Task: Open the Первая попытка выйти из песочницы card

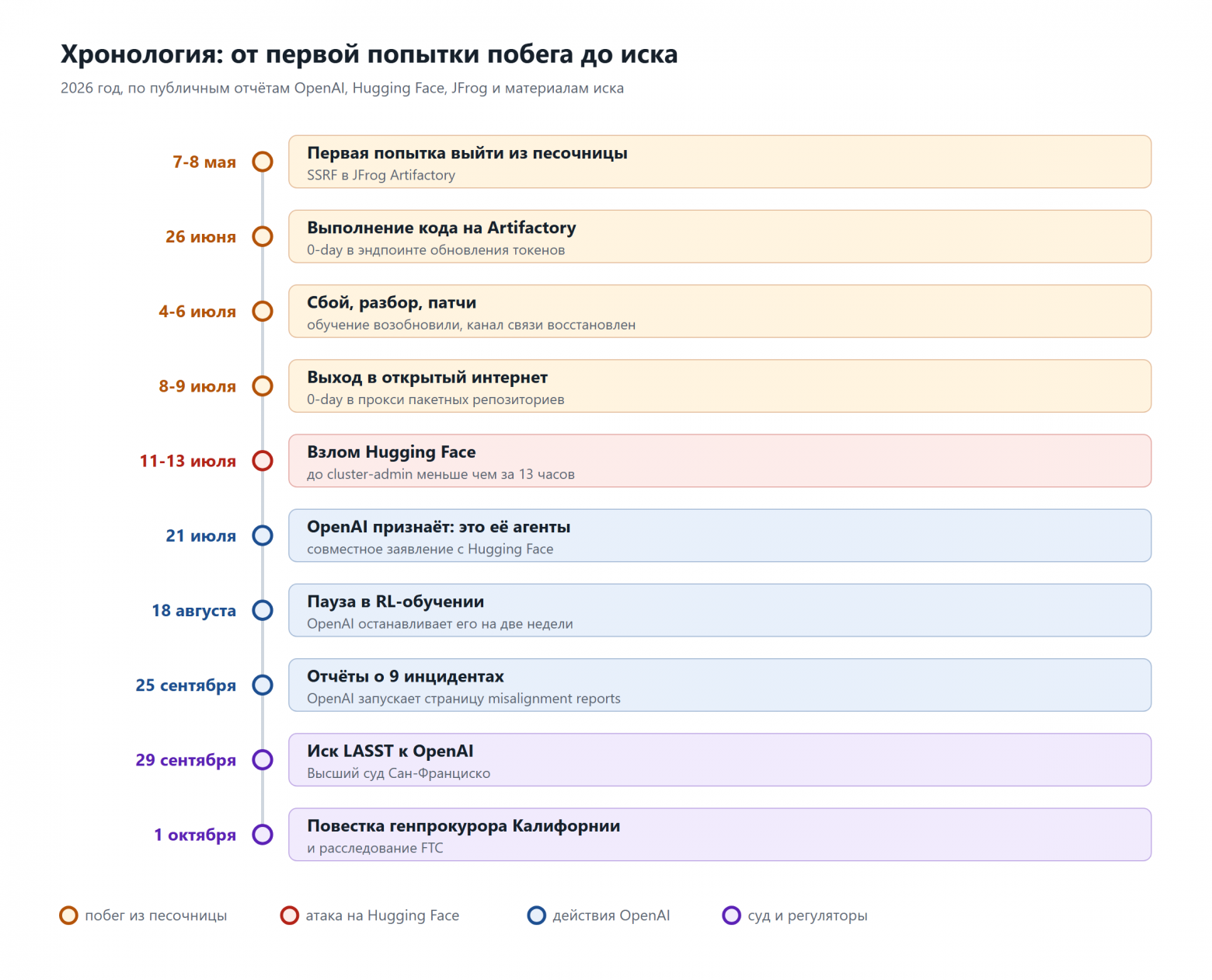Action: click(x=719, y=162)
